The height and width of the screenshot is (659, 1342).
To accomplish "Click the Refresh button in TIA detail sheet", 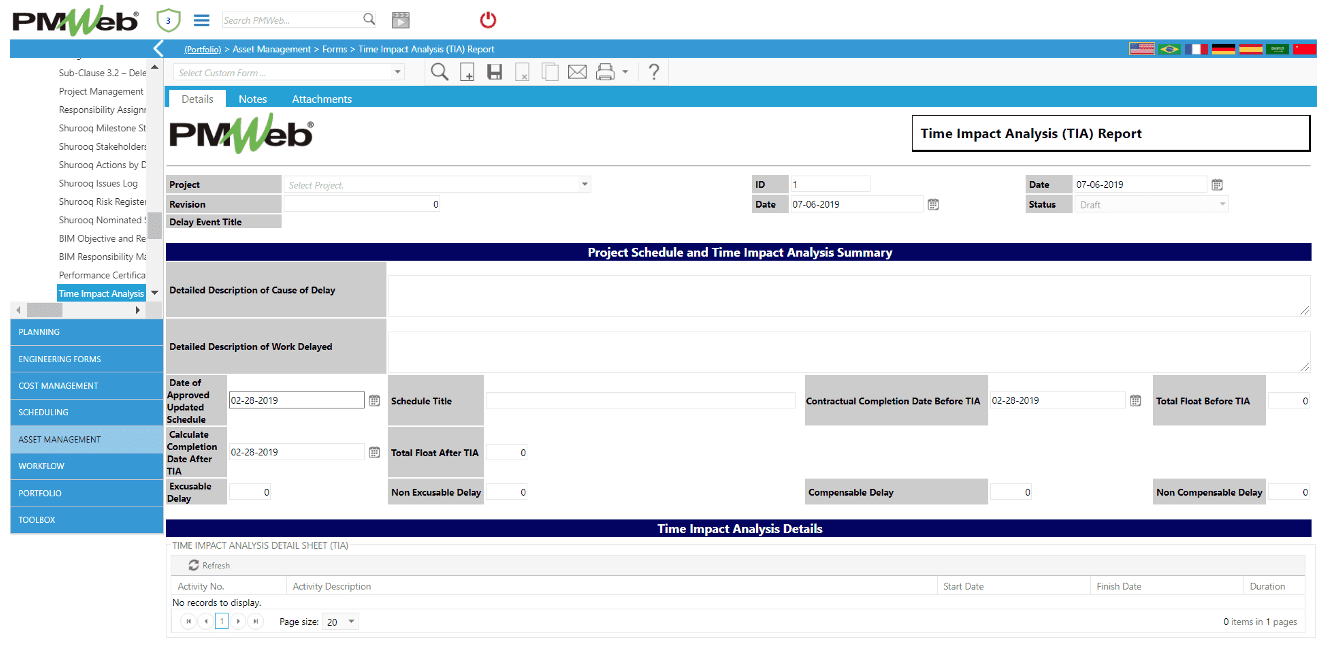I will [209, 566].
